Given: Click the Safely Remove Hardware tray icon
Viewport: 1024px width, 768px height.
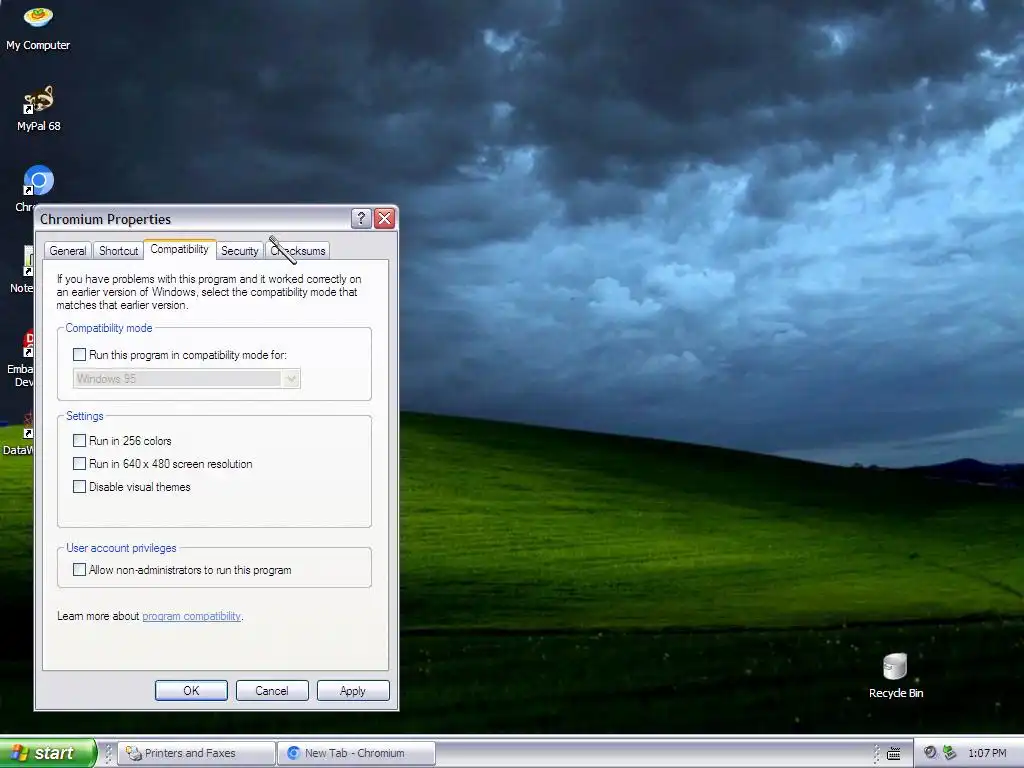Looking at the screenshot, I should pos(950,752).
